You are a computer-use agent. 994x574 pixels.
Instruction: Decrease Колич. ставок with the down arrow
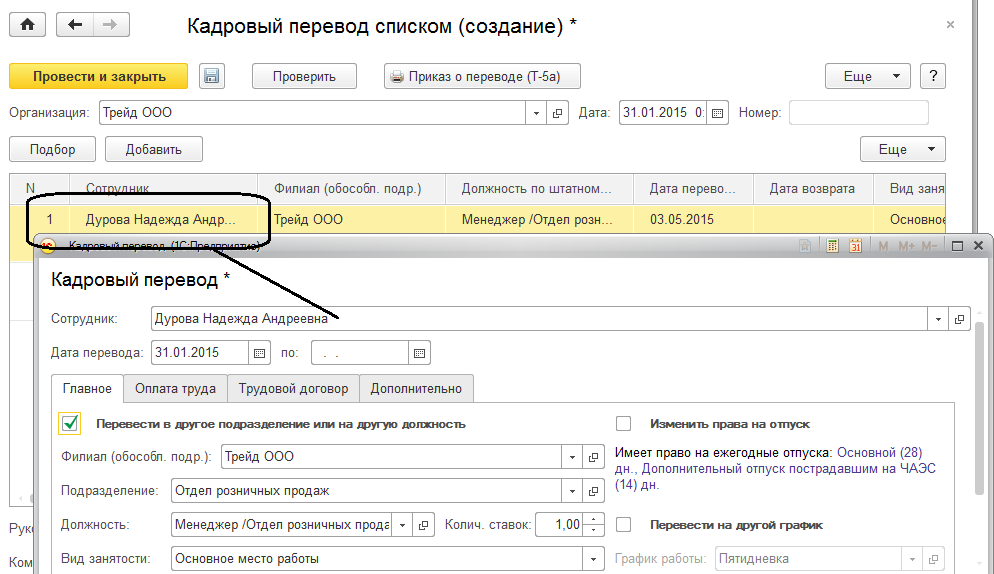tap(593, 530)
